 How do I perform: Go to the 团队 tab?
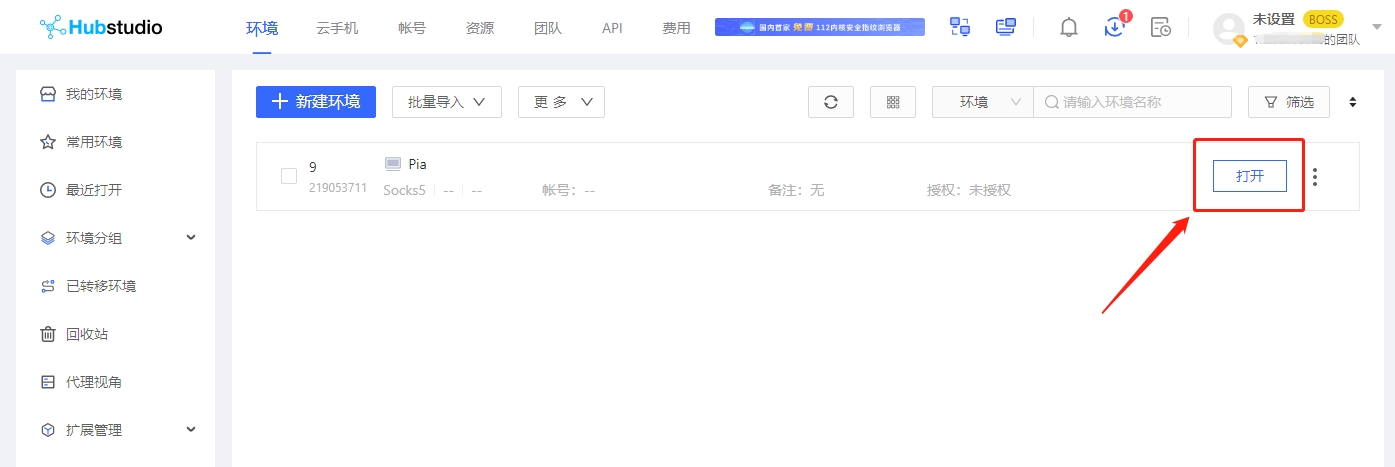click(548, 28)
